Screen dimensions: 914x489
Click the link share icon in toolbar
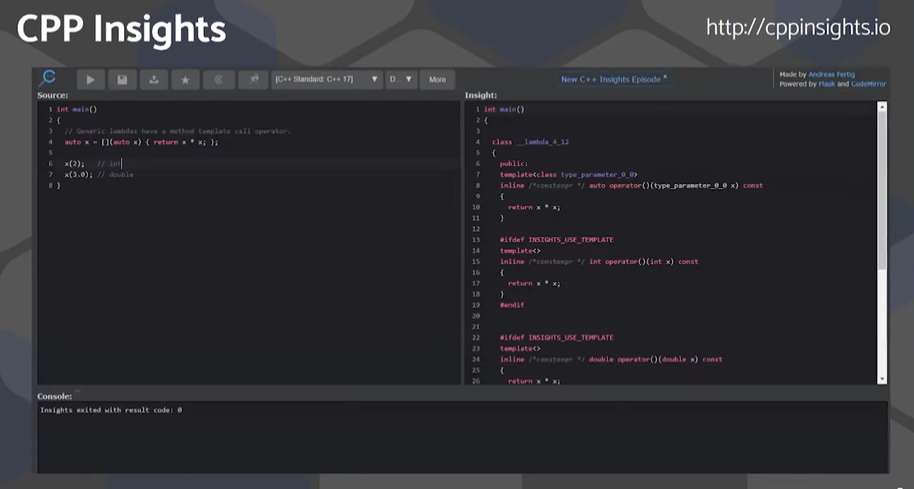pos(254,79)
